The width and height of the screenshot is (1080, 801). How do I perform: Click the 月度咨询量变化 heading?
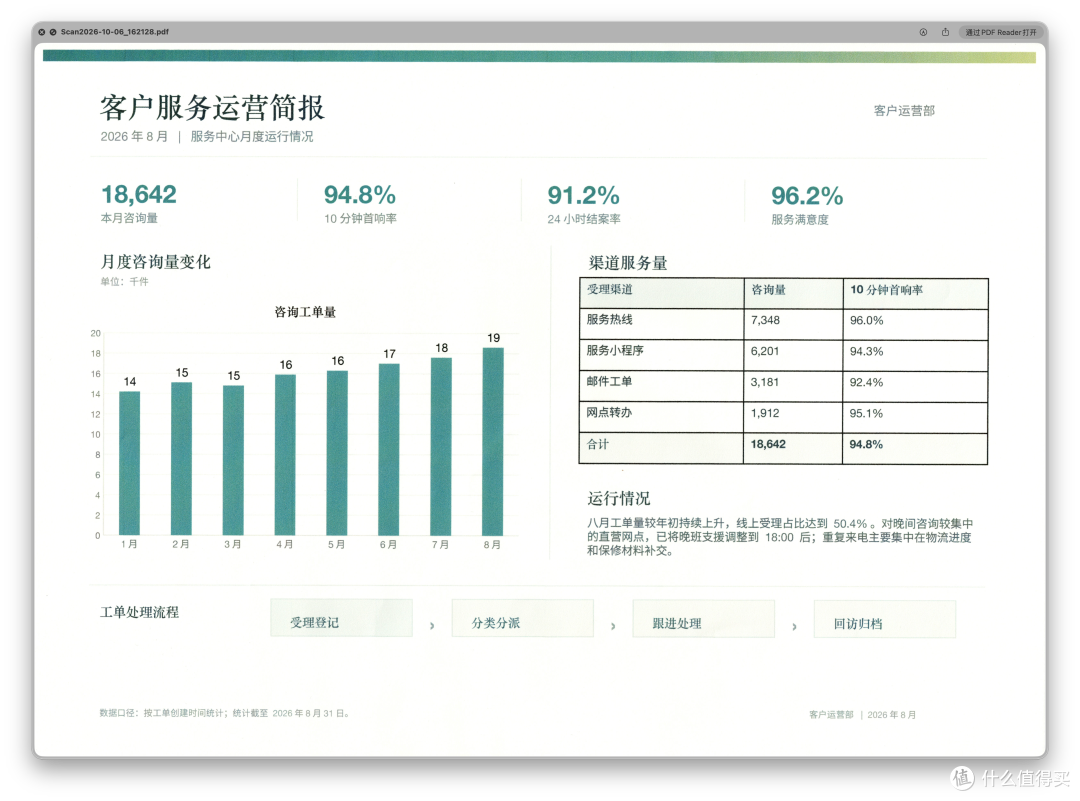(156, 262)
